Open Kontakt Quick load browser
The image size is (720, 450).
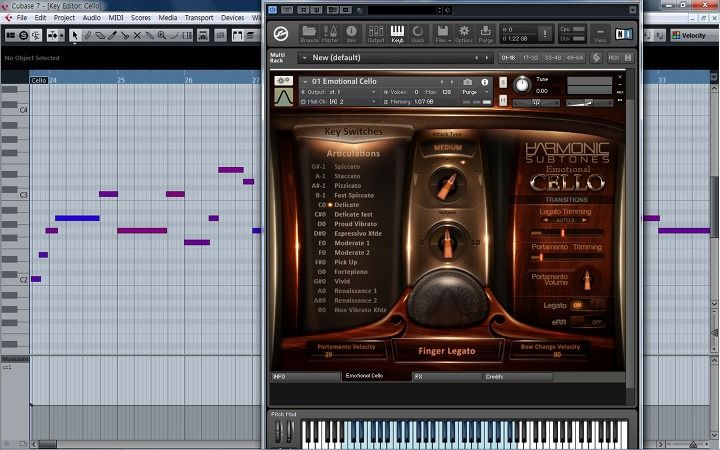click(x=417, y=34)
